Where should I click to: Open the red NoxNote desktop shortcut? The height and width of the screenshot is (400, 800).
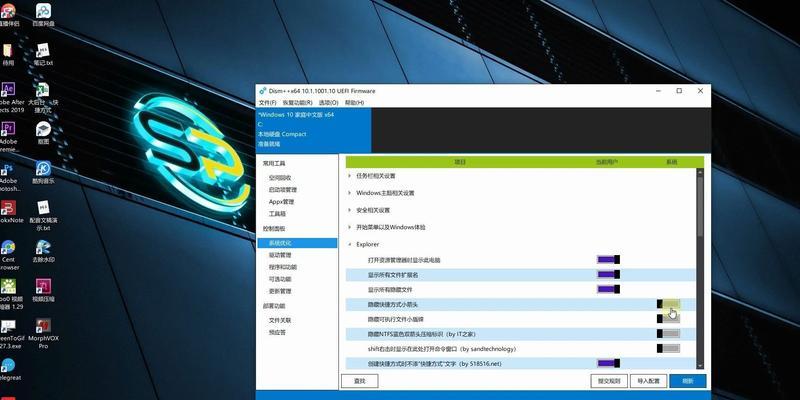point(9,211)
